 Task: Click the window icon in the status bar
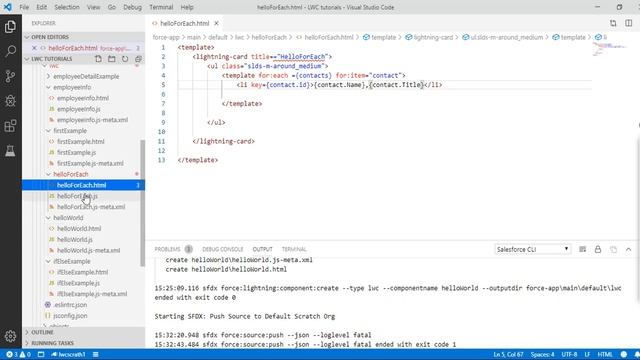[41, 354]
